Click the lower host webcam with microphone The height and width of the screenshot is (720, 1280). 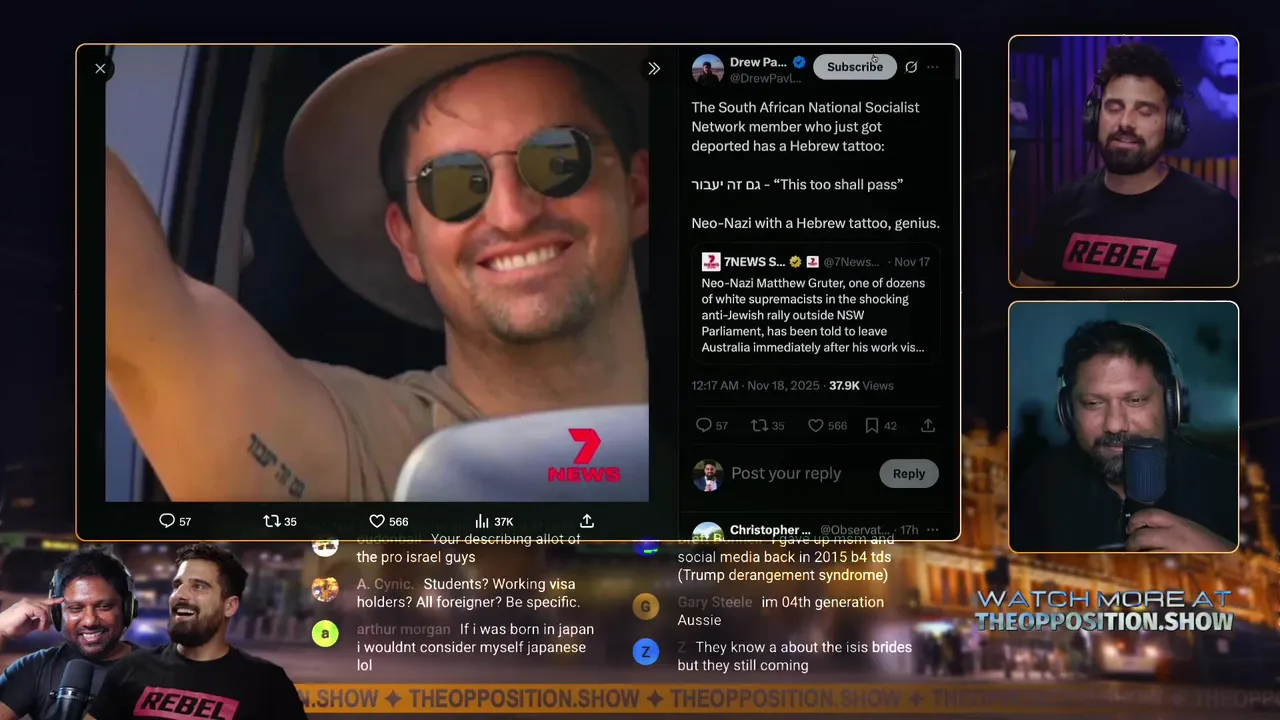coord(1123,427)
